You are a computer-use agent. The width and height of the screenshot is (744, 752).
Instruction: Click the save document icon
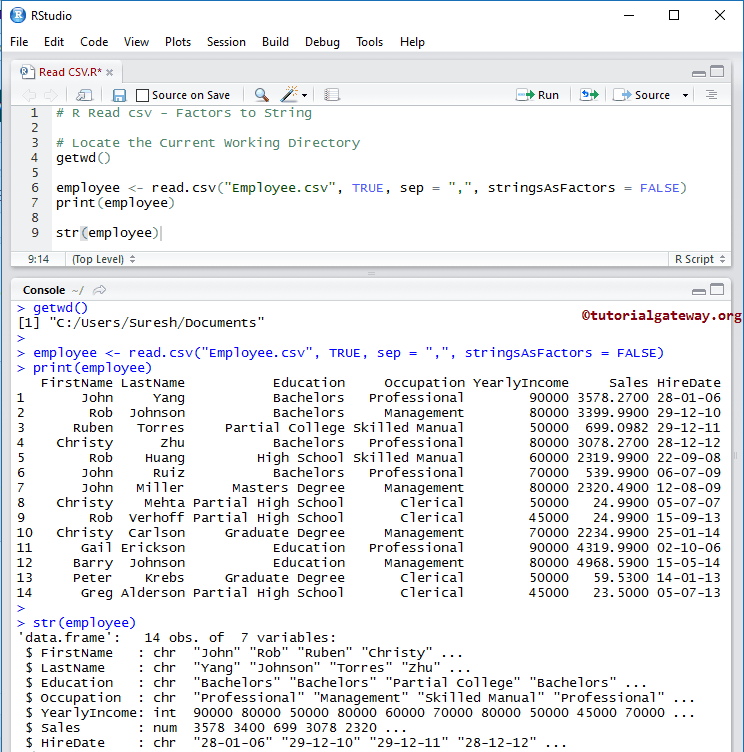(x=119, y=95)
